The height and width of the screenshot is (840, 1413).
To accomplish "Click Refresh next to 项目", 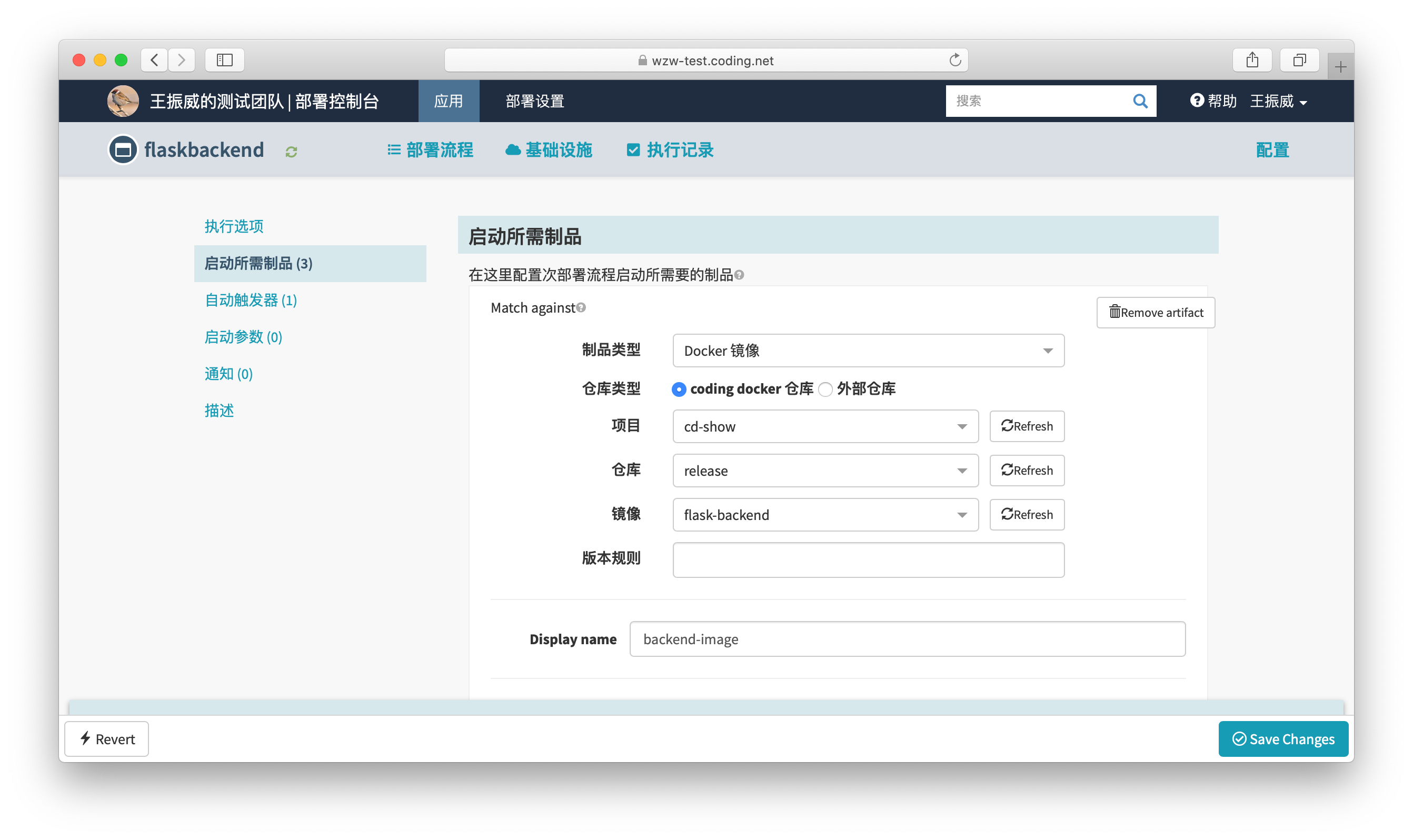I will coord(1027,426).
